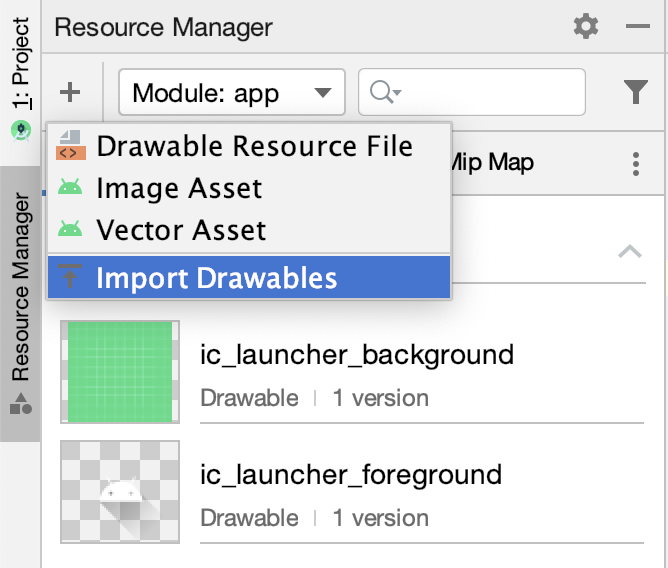Image resolution: width=668 pixels, height=568 pixels.
Task: Select Drawable Resource File option
Action: [254, 146]
